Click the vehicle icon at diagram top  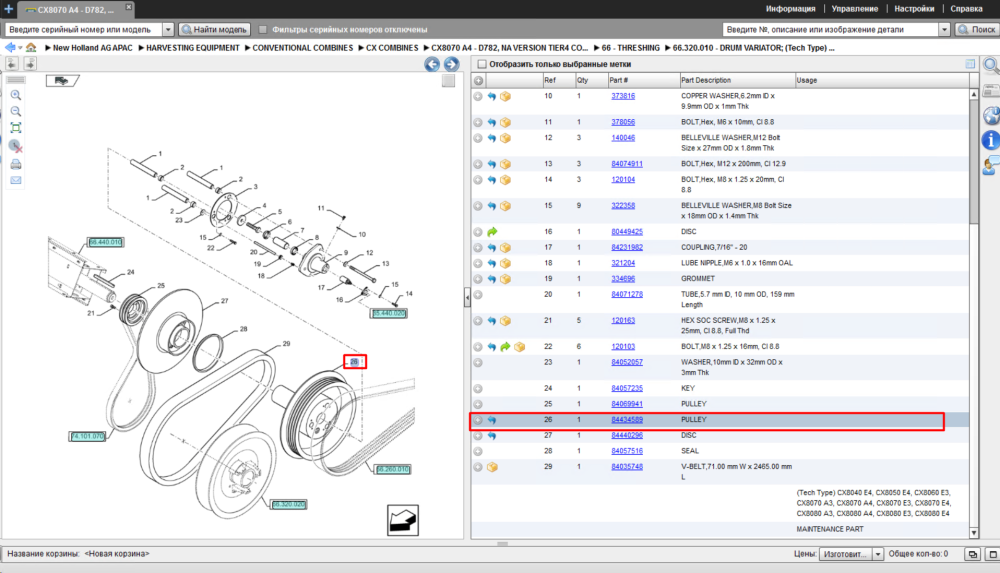pos(62,80)
